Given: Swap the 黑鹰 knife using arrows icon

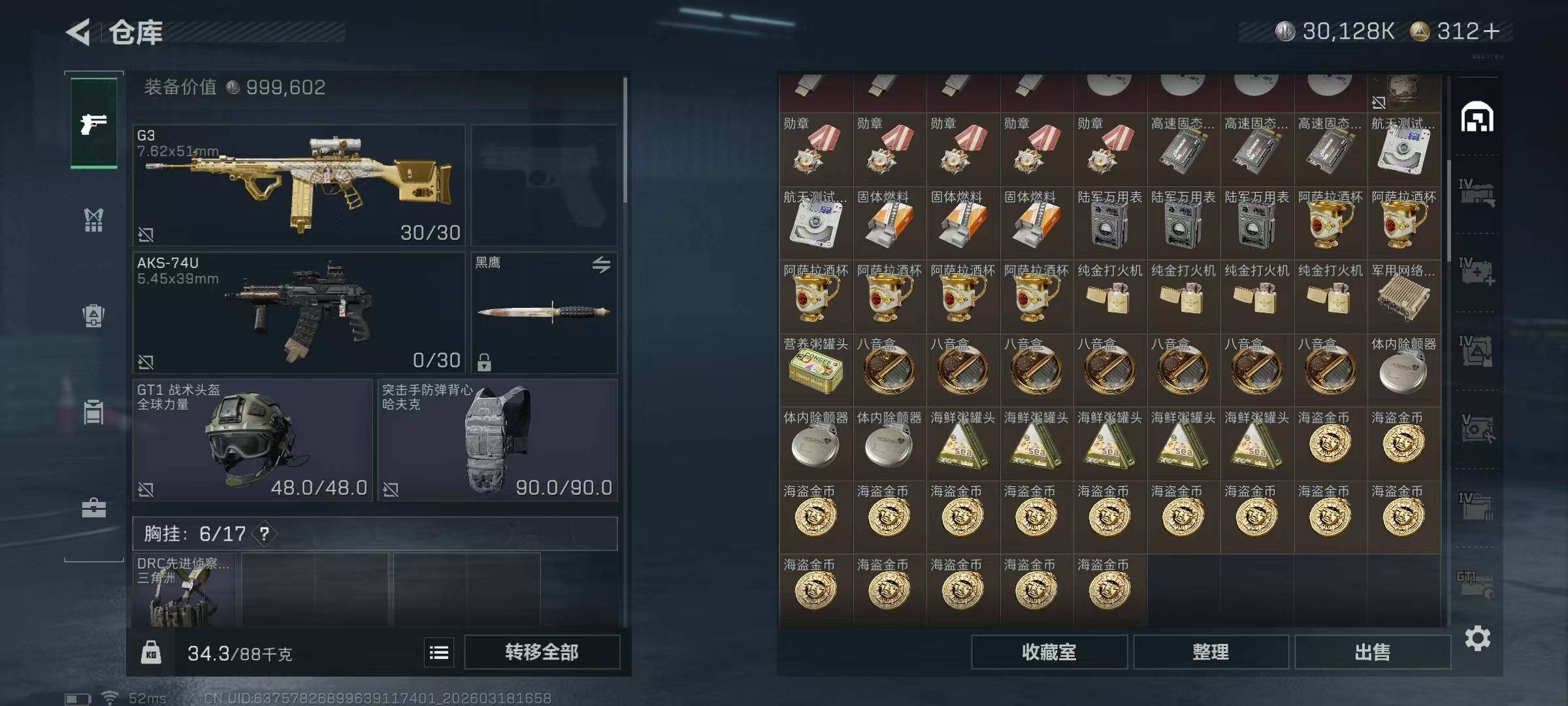Looking at the screenshot, I should [601, 264].
